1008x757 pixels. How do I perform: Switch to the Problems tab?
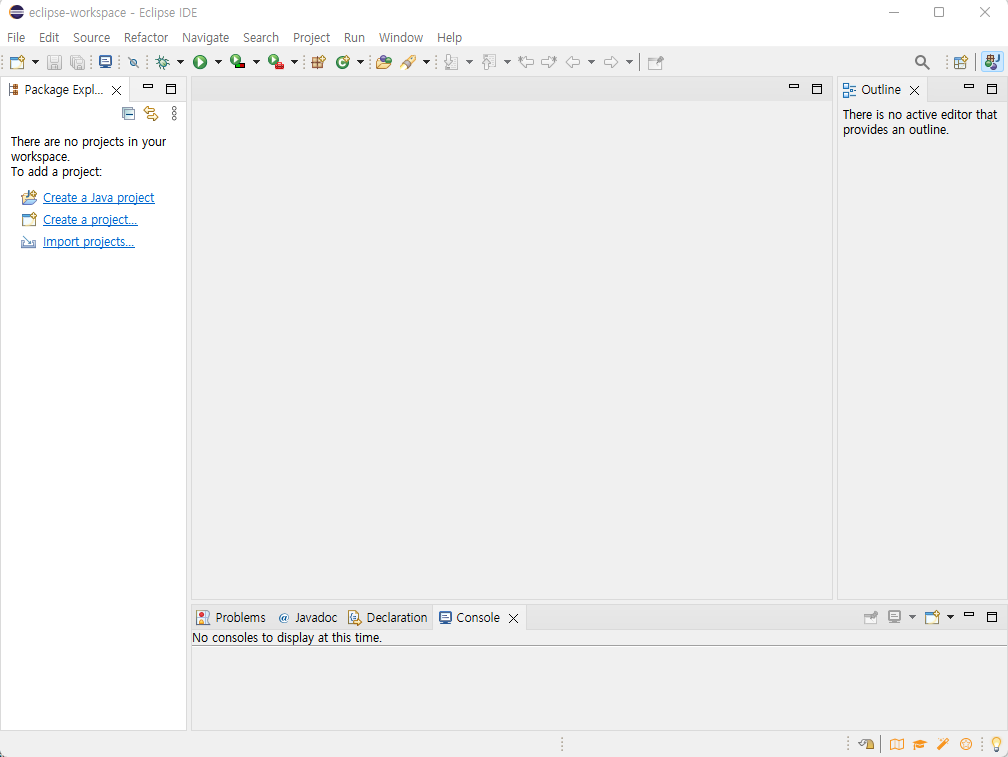231,618
